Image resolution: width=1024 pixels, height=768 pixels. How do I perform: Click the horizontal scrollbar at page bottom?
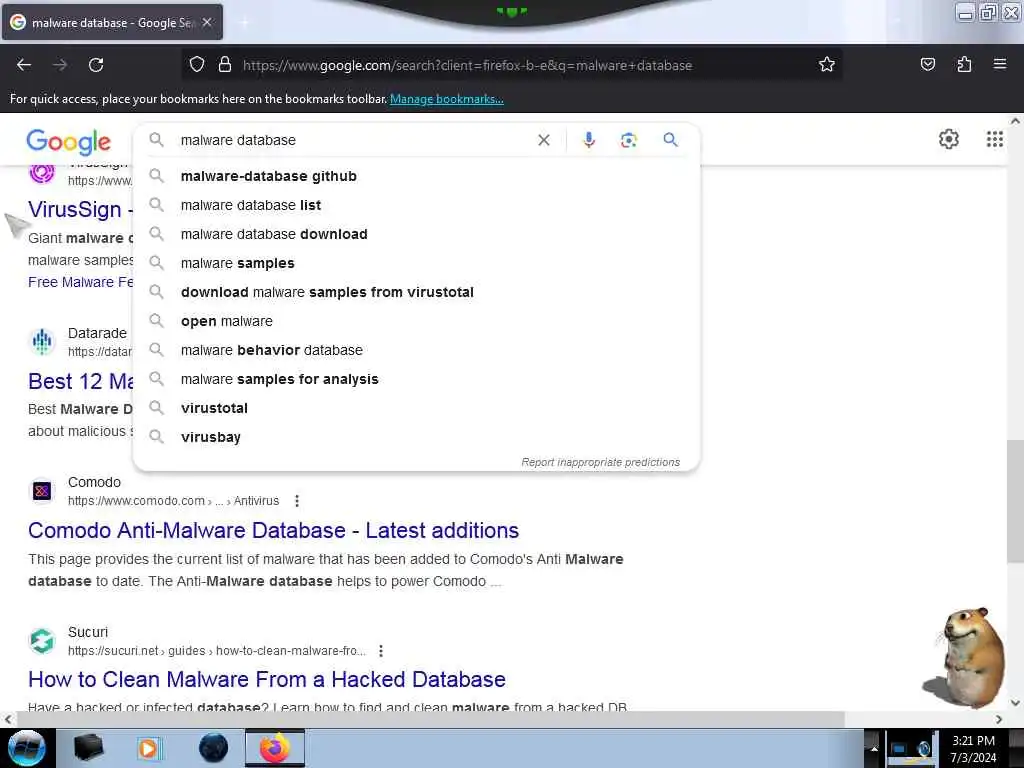(431, 719)
